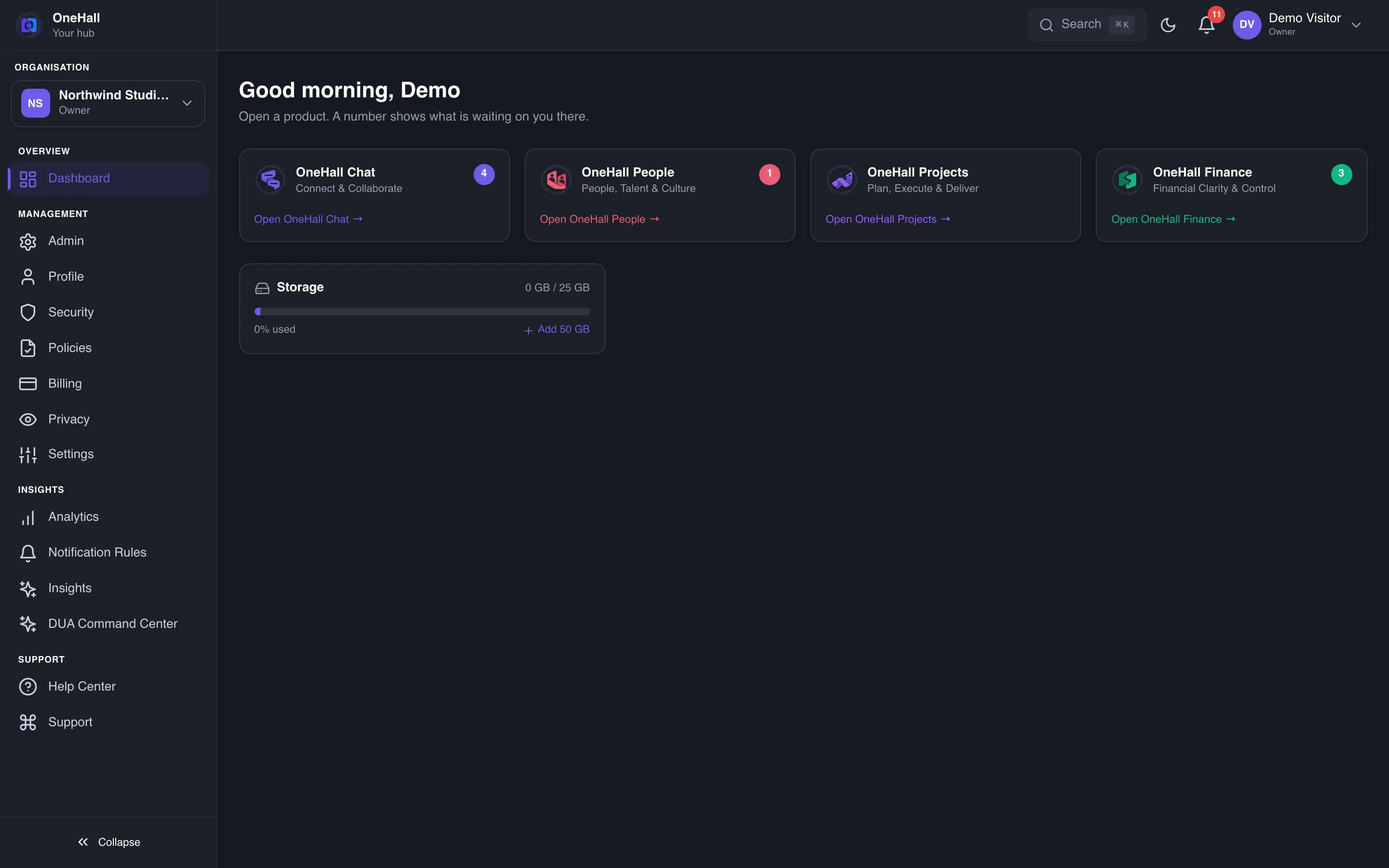Image resolution: width=1389 pixels, height=868 pixels.
Task: Click the OneHall logo icon
Action: [29, 25]
